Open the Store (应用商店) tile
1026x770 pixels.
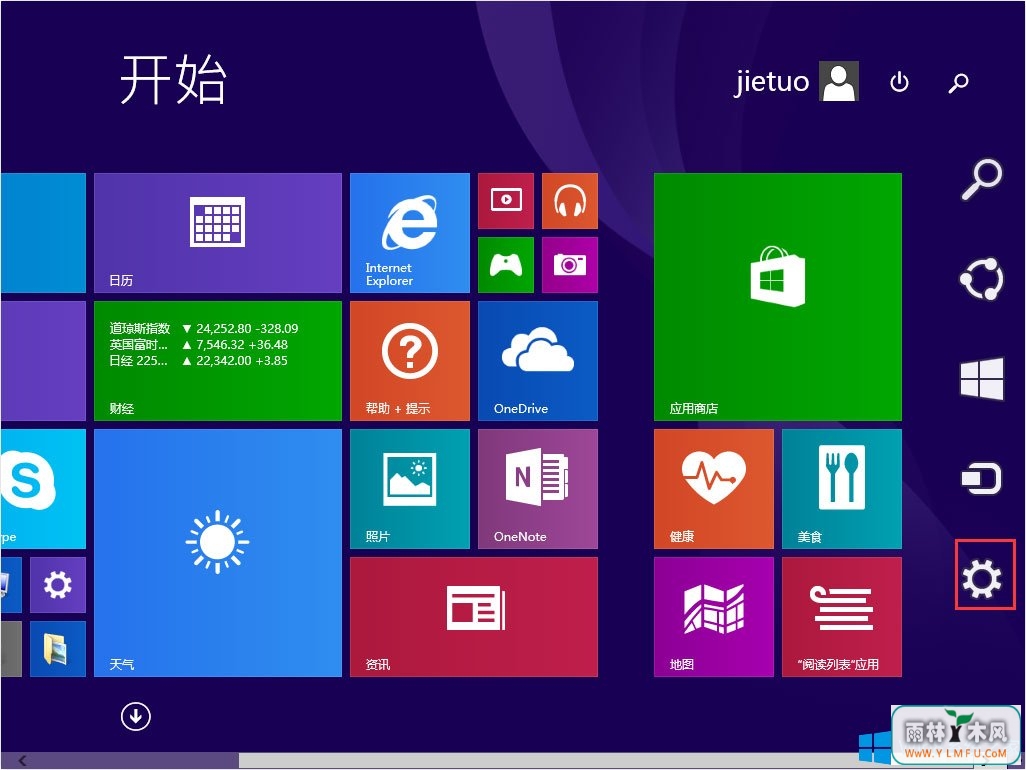click(x=777, y=296)
